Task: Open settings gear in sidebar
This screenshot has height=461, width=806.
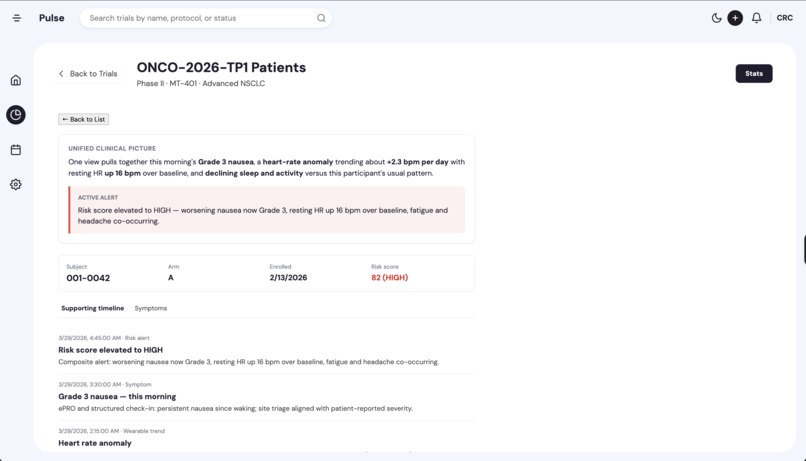Action: click(x=16, y=184)
